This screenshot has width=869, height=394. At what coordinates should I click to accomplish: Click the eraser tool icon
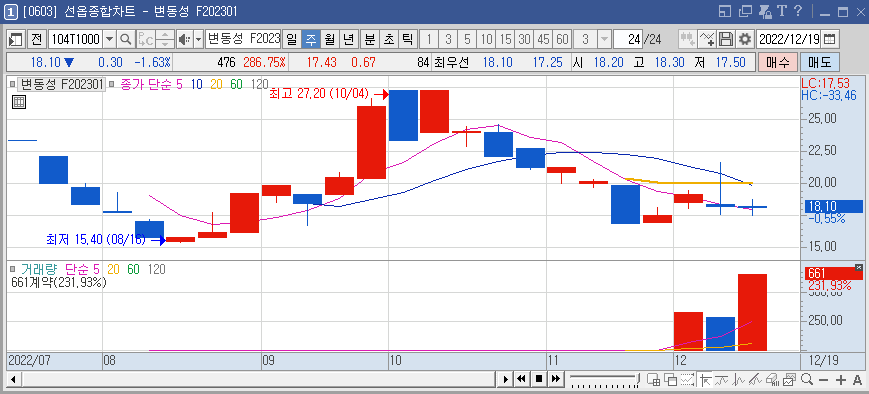click(773, 380)
